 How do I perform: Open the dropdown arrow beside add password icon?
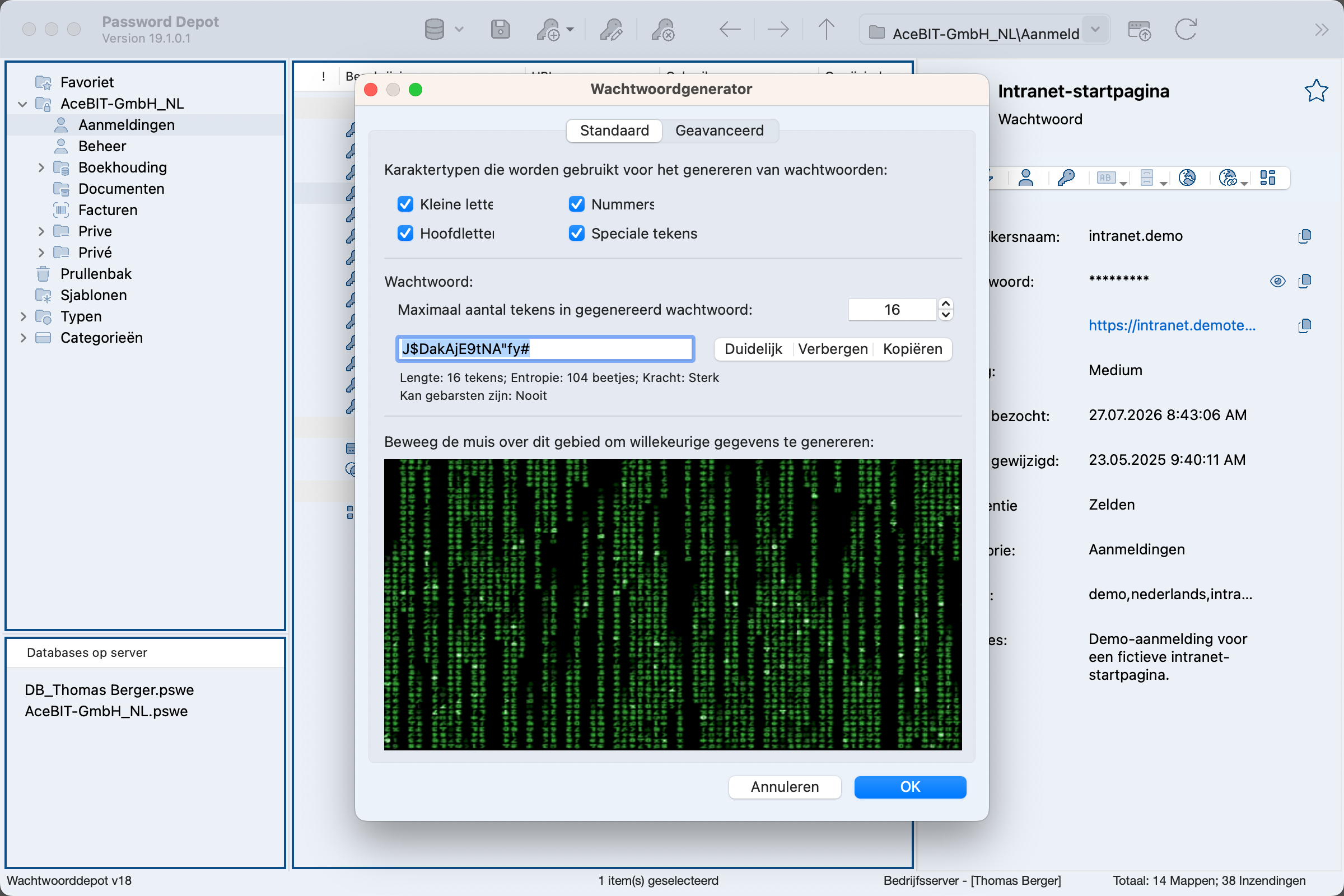tap(570, 29)
